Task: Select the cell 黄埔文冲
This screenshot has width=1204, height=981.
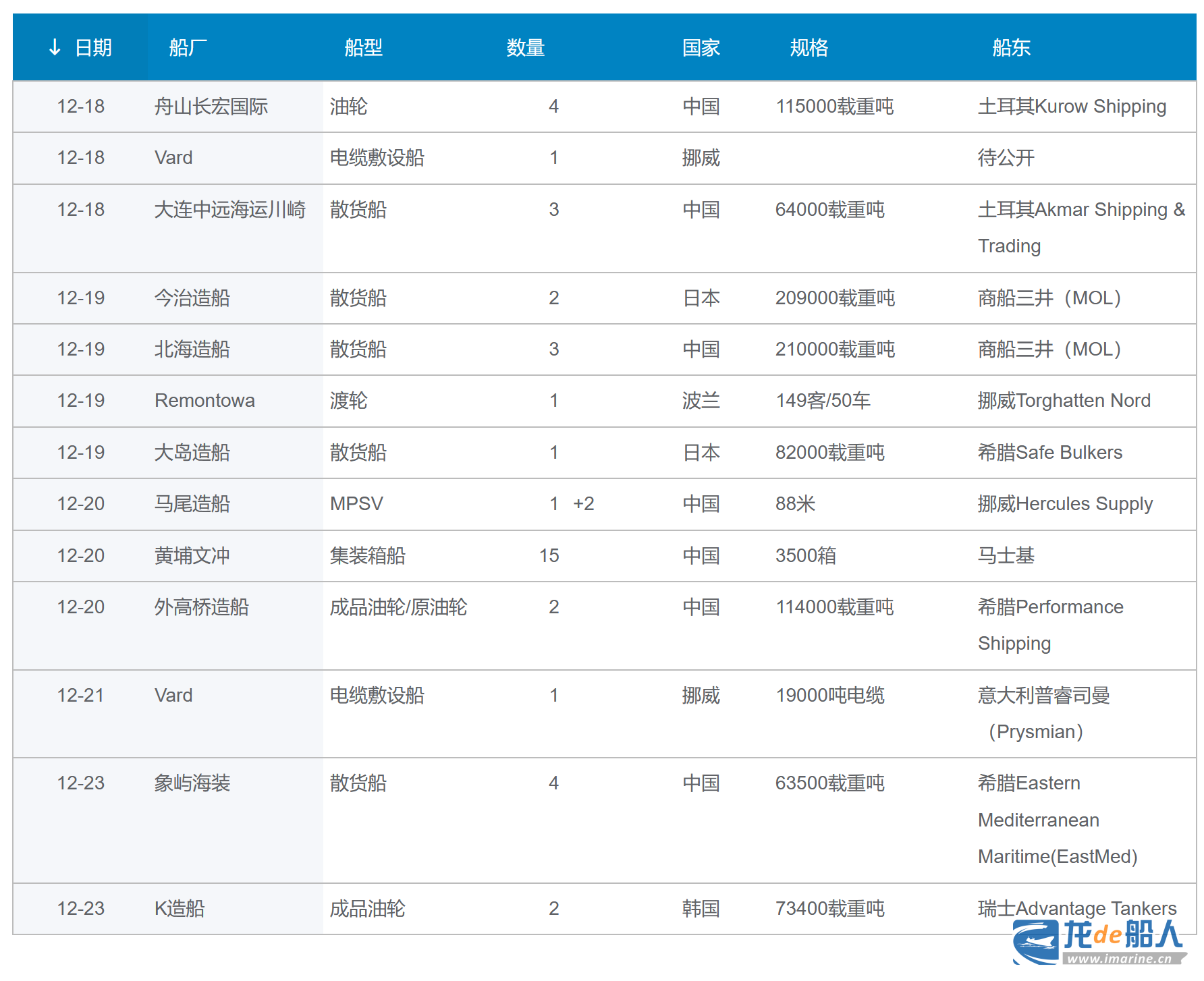Action: click(192, 556)
